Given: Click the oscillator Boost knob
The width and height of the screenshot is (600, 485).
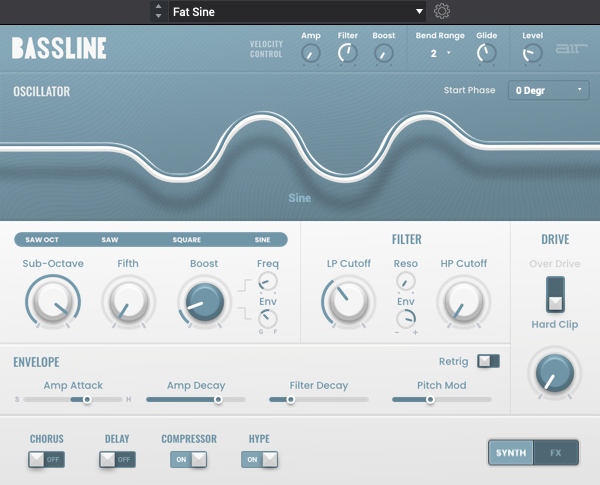Looking at the screenshot, I should 204,301.
